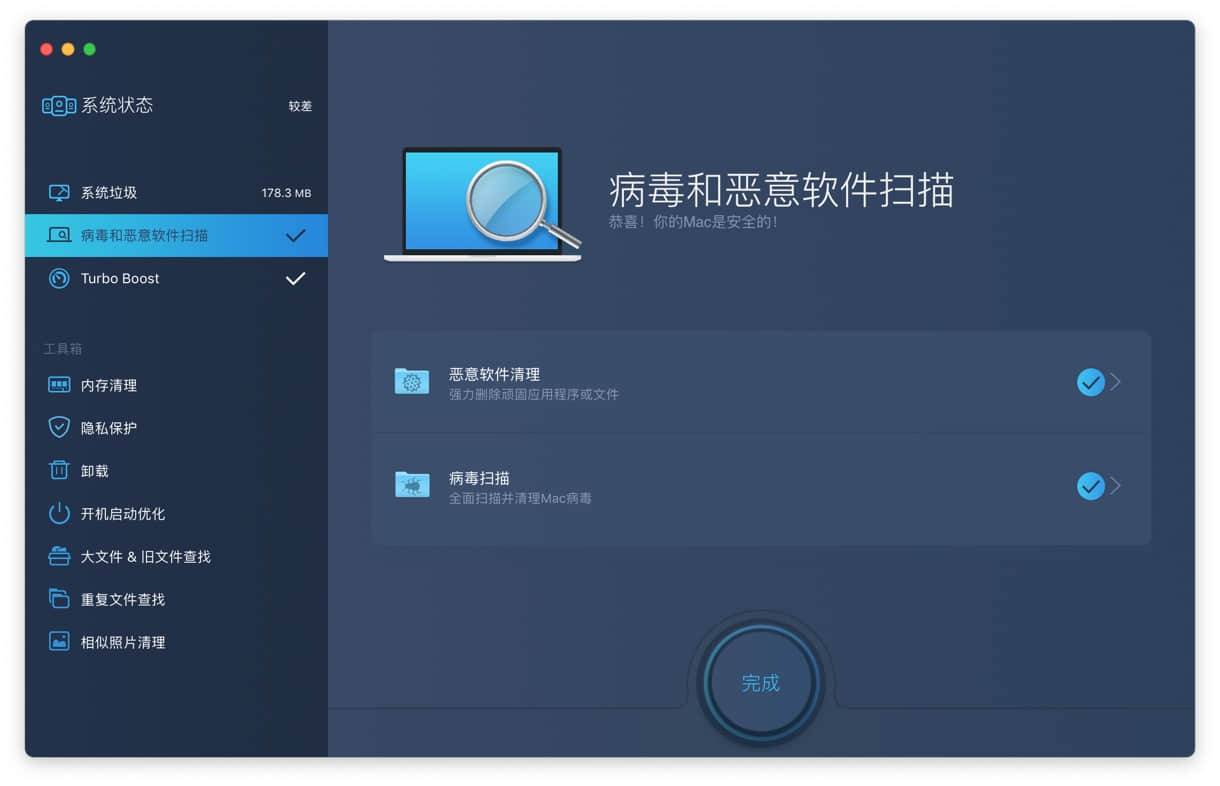Screen dimensions: 1220x786
Task: Click the 系统状态 header label
Action: 117,105
